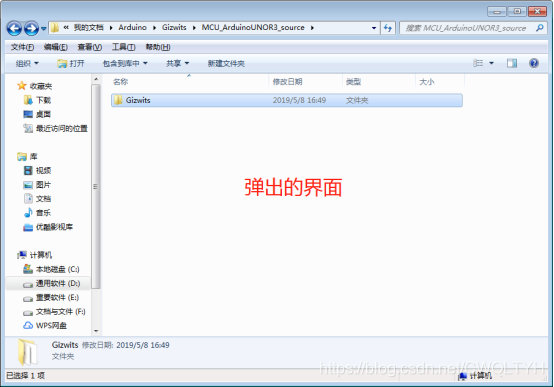This screenshot has width=554, height=387.
Task: Select 收藏夹 in navigation pane
Action: click(x=35, y=86)
